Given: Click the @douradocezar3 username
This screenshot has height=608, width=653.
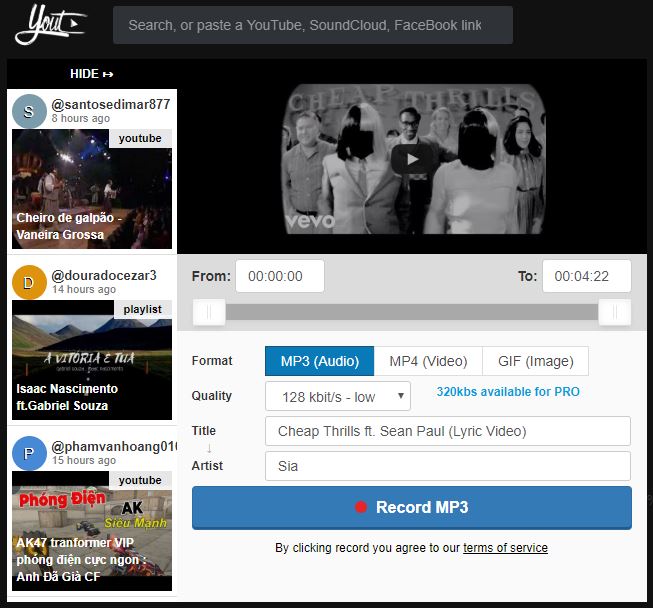Looking at the screenshot, I should pyautogui.click(x=104, y=275).
